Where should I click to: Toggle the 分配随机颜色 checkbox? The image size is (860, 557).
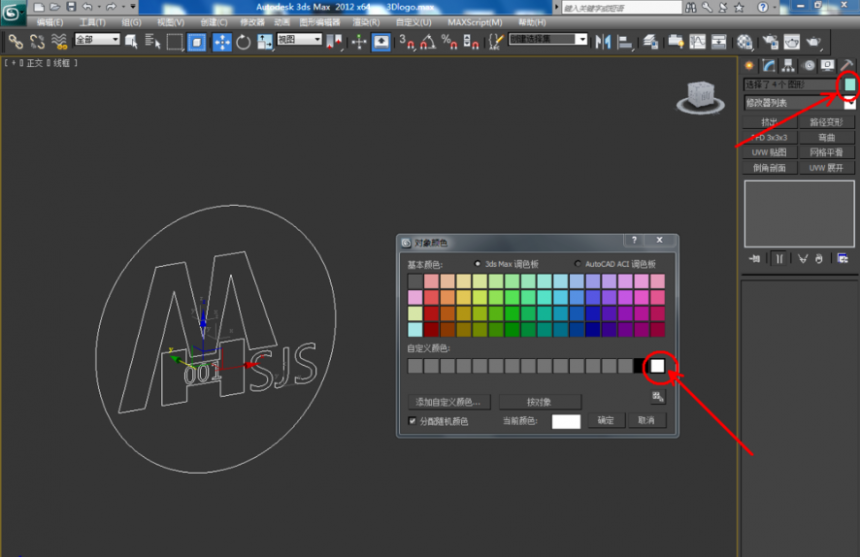[x=412, y=421]
